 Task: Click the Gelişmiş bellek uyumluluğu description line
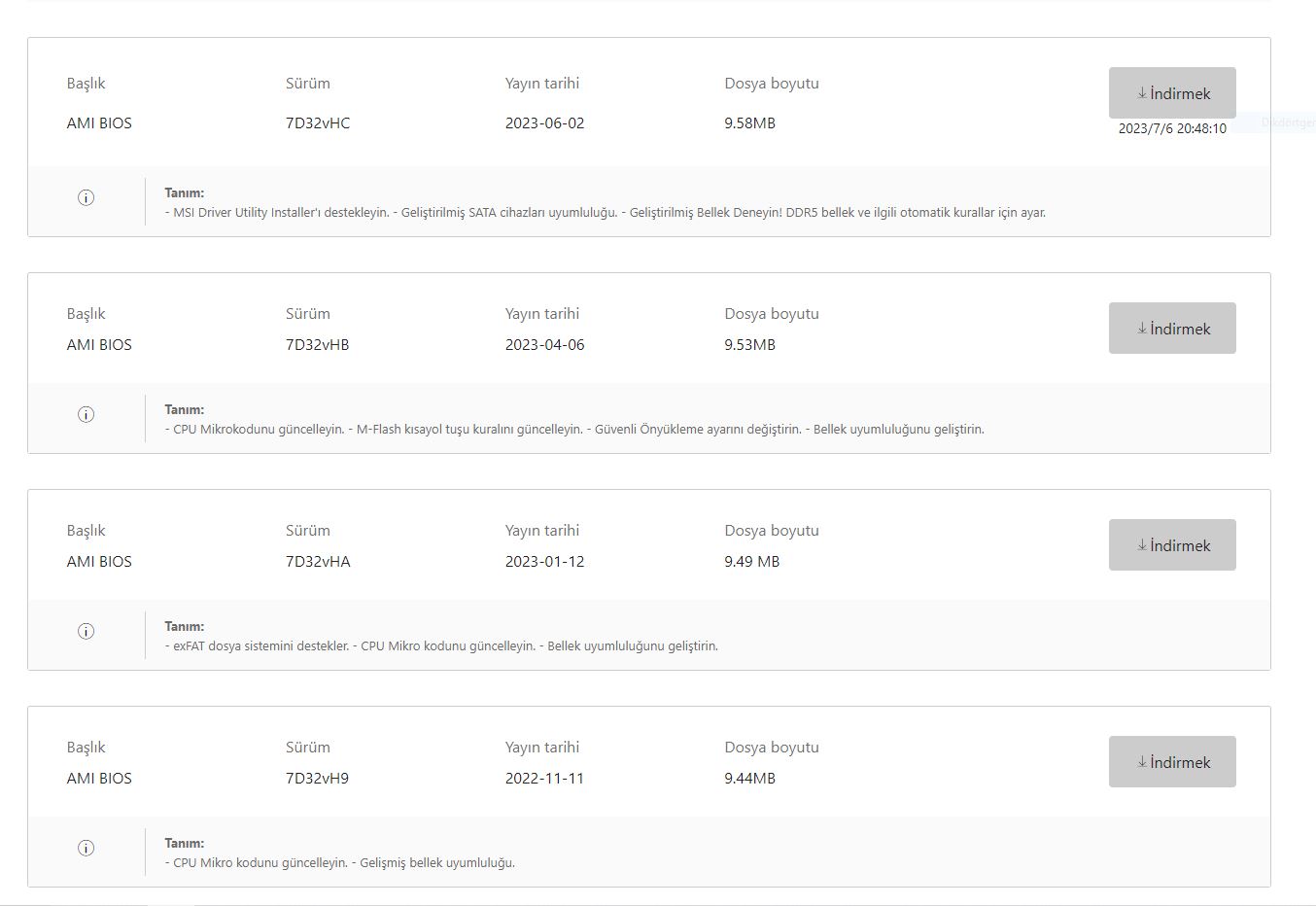click(339, 863)
